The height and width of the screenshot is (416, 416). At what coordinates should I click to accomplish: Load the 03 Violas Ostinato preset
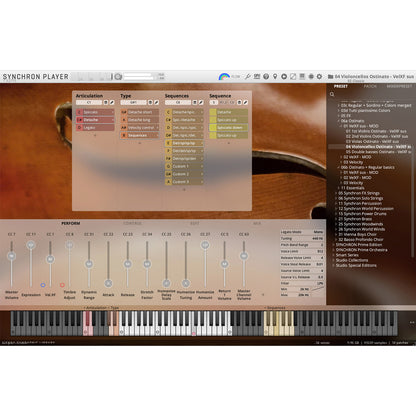372,142
